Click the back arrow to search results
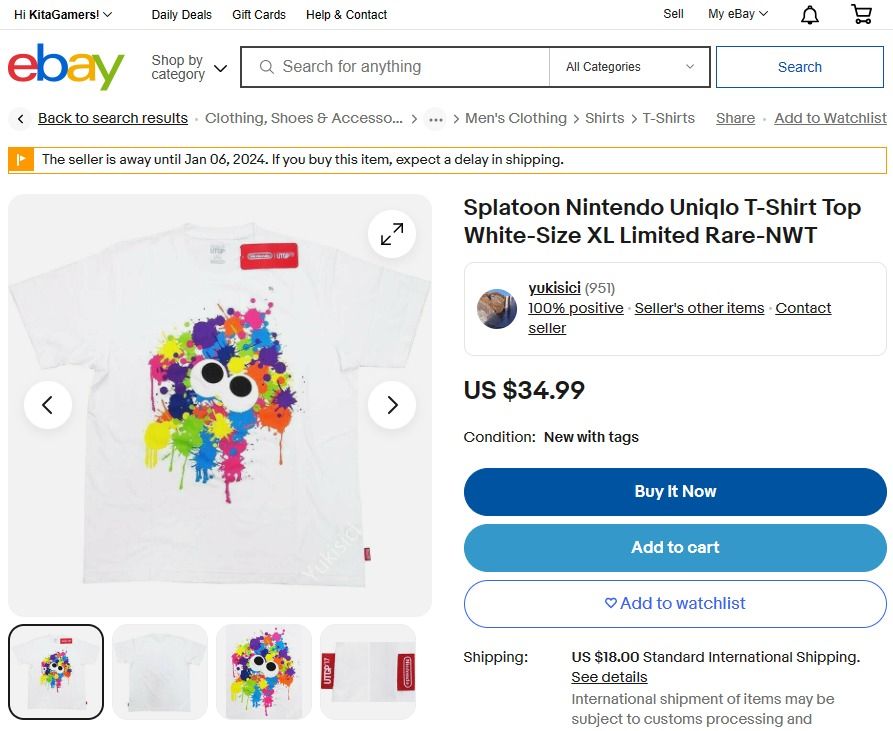The image size is (893, 731). [20, 118]
